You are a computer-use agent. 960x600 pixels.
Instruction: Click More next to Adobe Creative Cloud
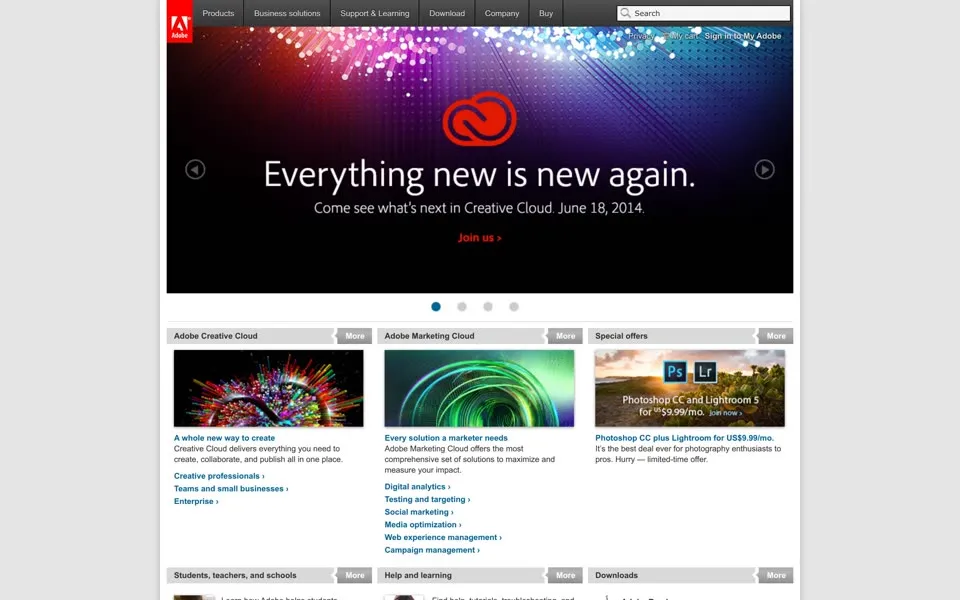click(x=354, y=336)
